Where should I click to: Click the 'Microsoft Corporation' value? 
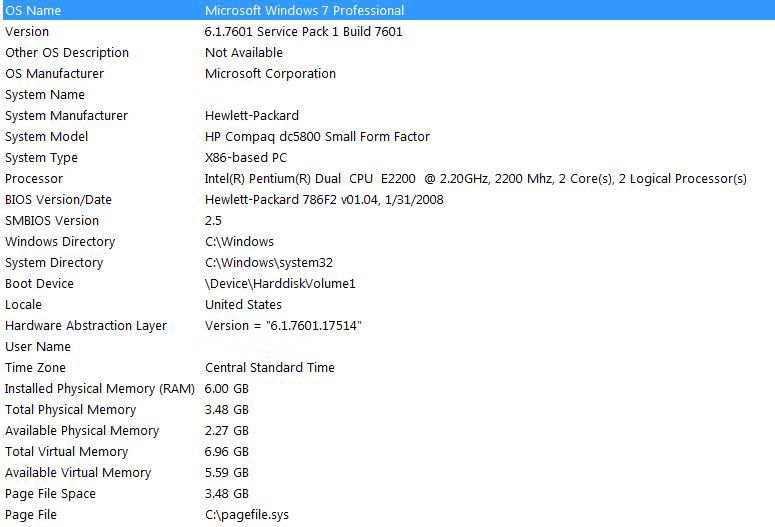[270, 74]
